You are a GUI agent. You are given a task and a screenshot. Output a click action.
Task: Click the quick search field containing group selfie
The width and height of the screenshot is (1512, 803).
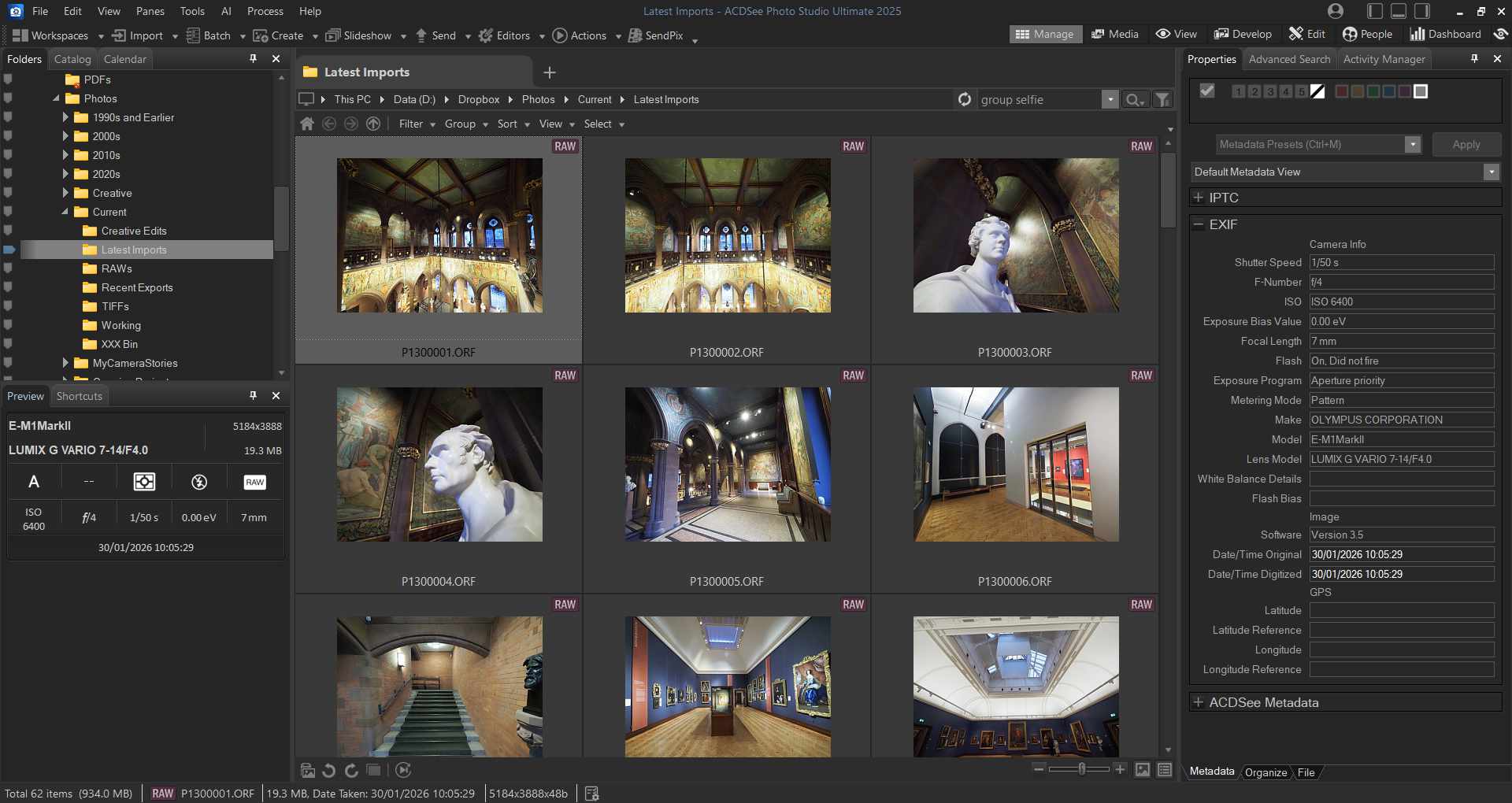tap(1038, 100)
